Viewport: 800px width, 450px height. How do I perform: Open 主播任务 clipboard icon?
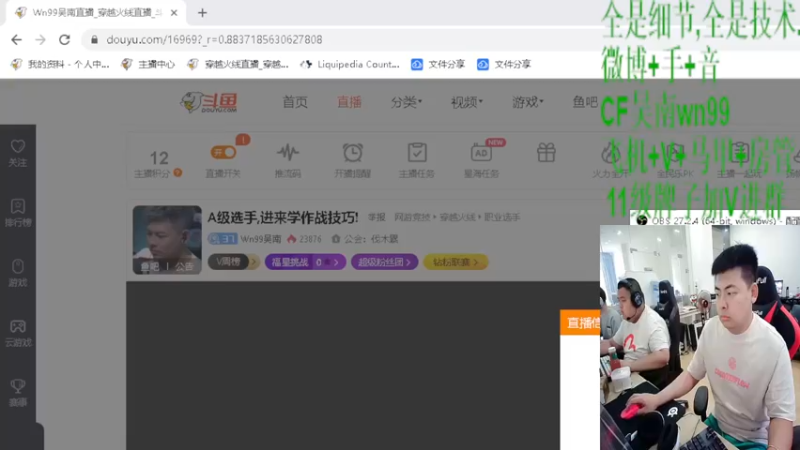click(417, 152)
